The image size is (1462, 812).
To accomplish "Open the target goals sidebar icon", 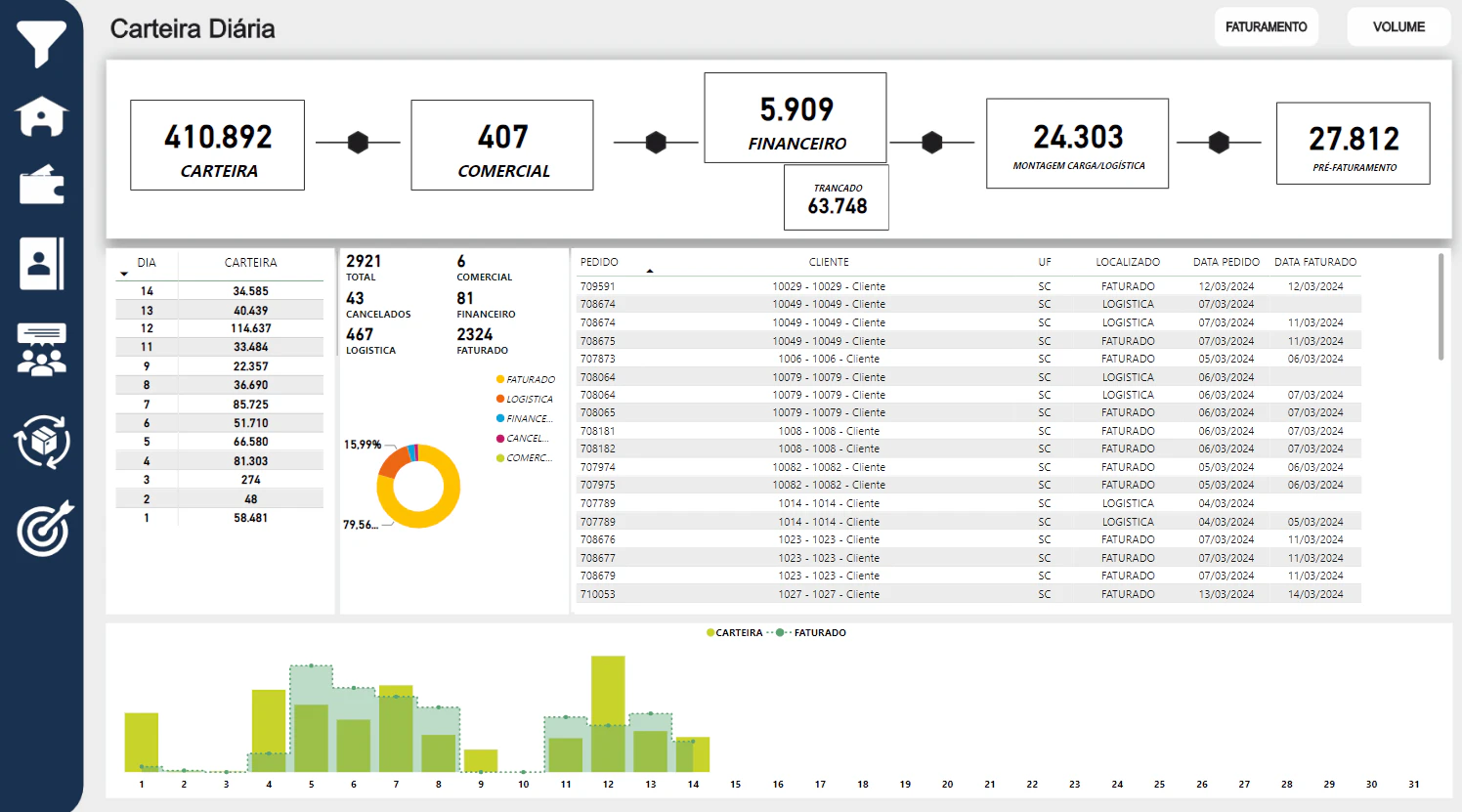I will pos(44,529).
